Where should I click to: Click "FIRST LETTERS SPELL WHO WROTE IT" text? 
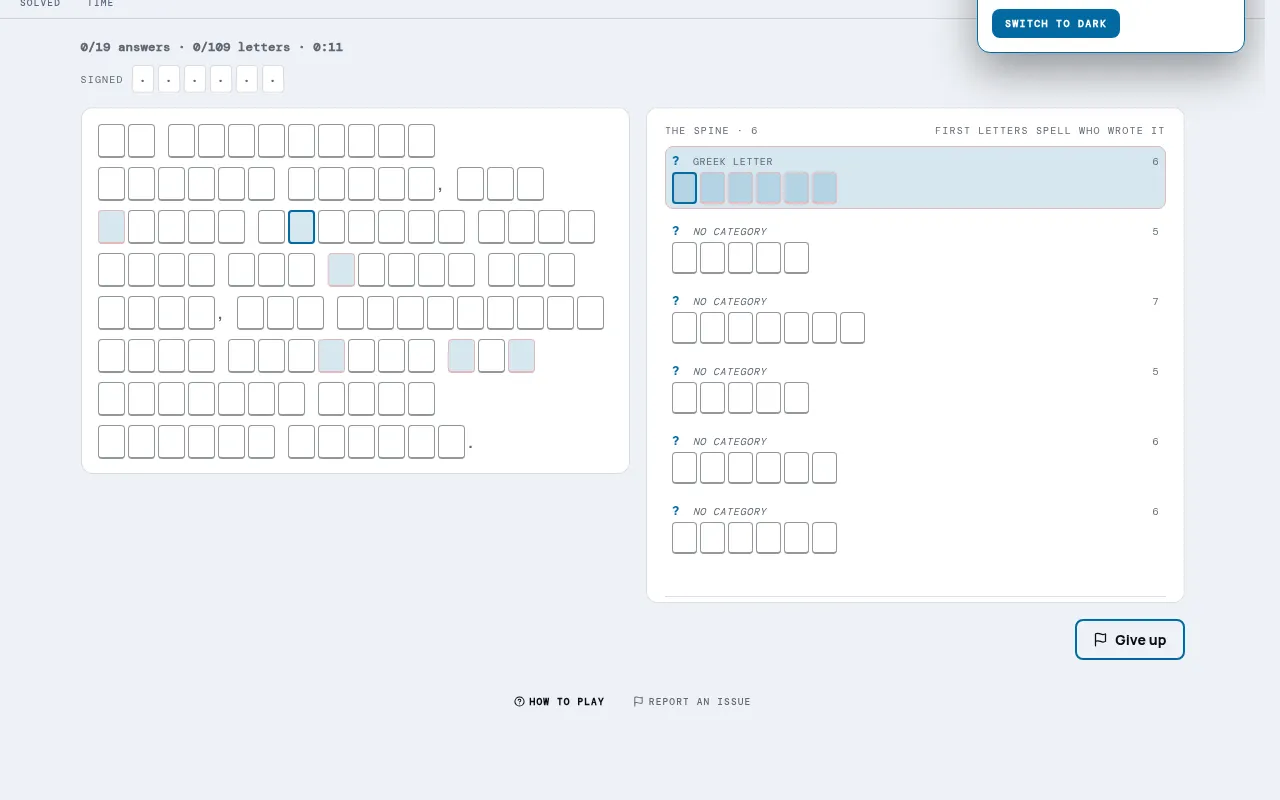pos(1050,131)
